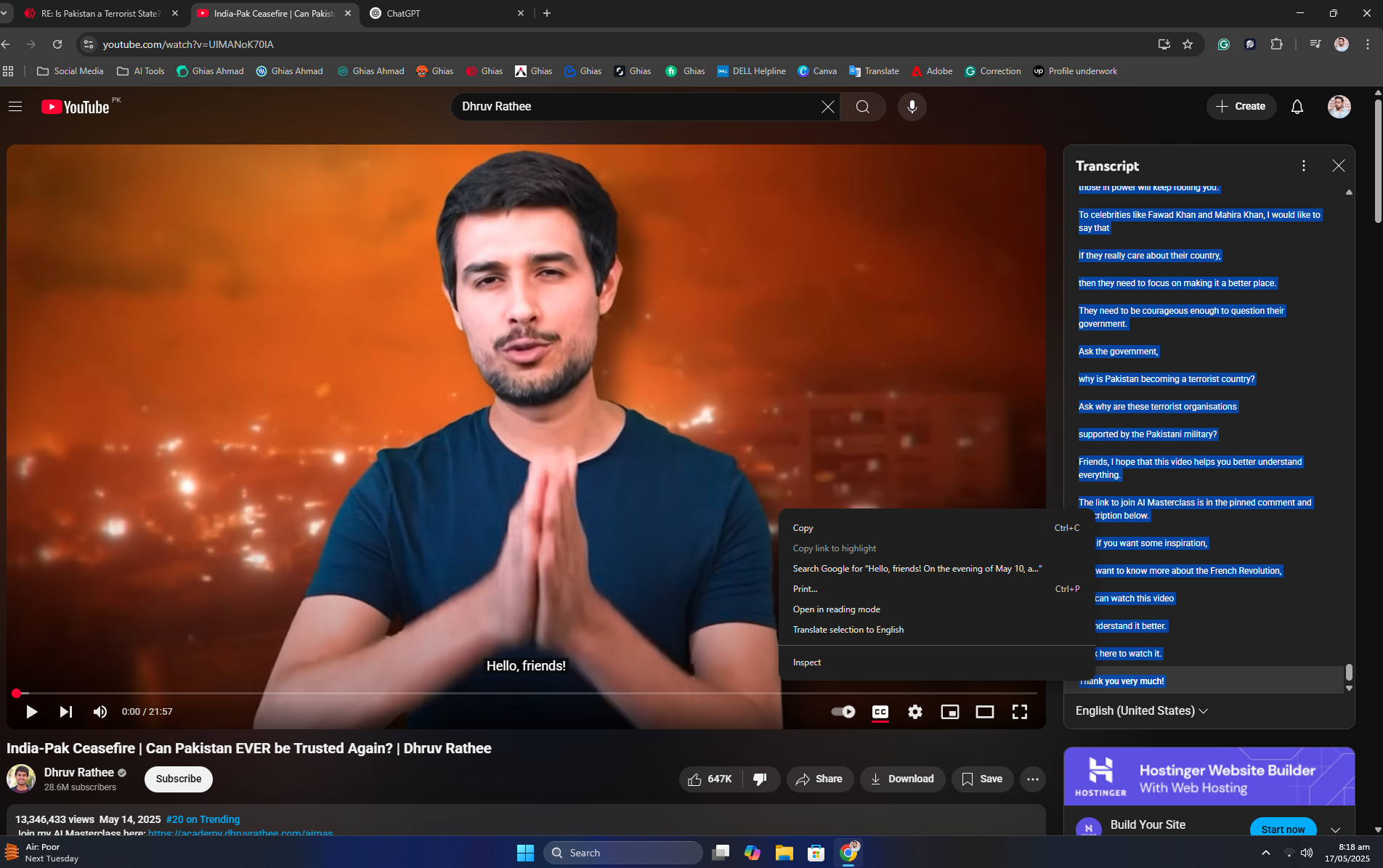Open notifications bell
This screenshot has height=868, width=1383.
(x=1297, y=107)
